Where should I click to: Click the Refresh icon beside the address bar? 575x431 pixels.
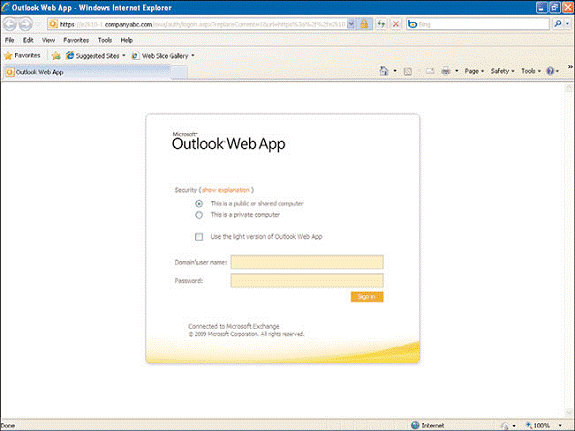pyautogui.click(x=381, y=24)
